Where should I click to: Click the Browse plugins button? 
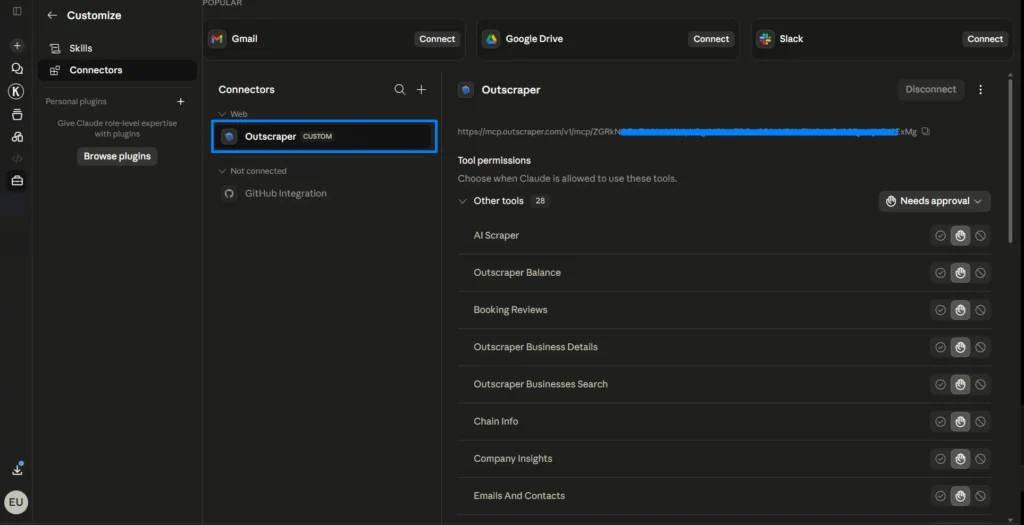click(x=117, y=157)
